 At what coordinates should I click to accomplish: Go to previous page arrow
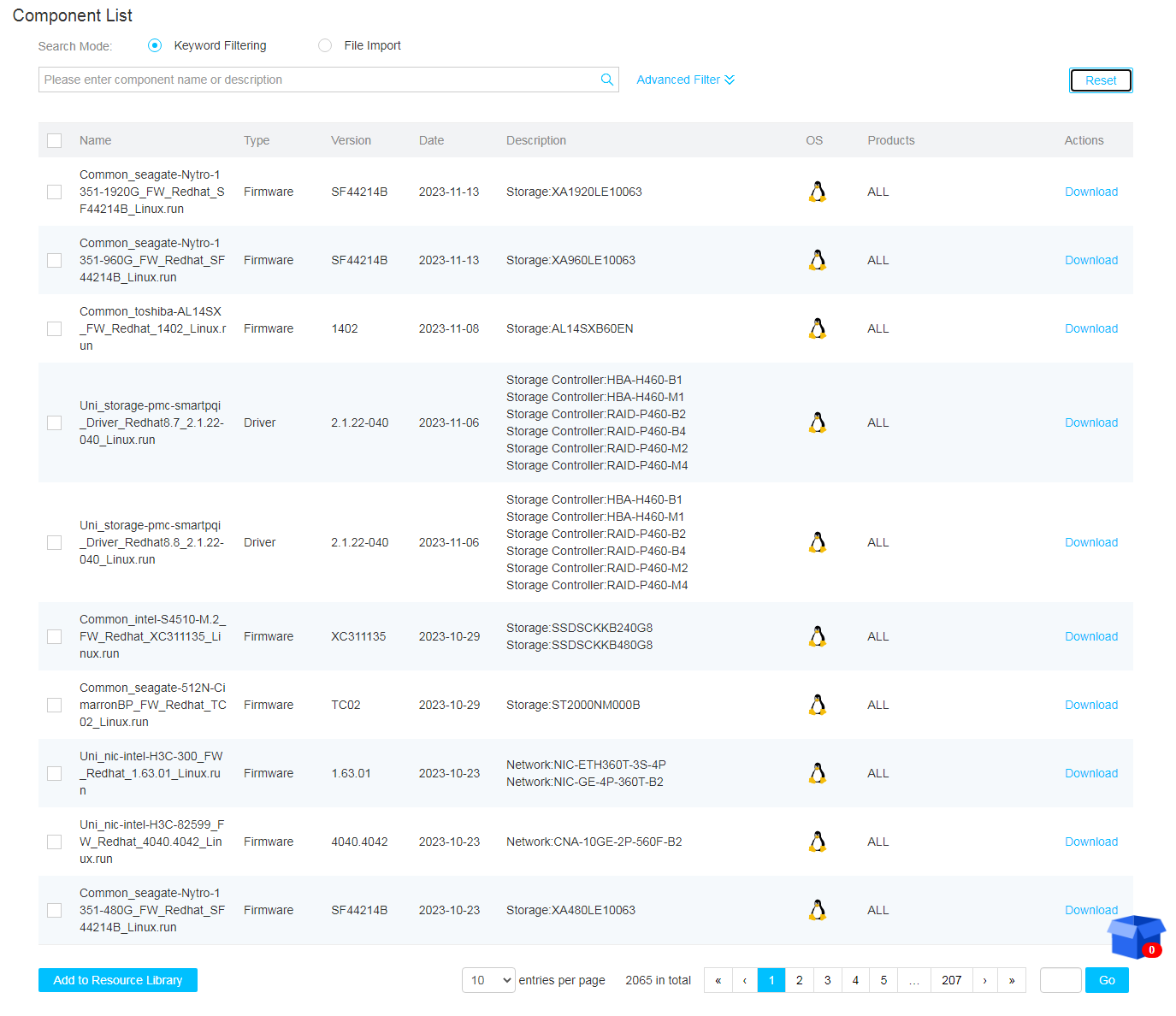[745, 980]
